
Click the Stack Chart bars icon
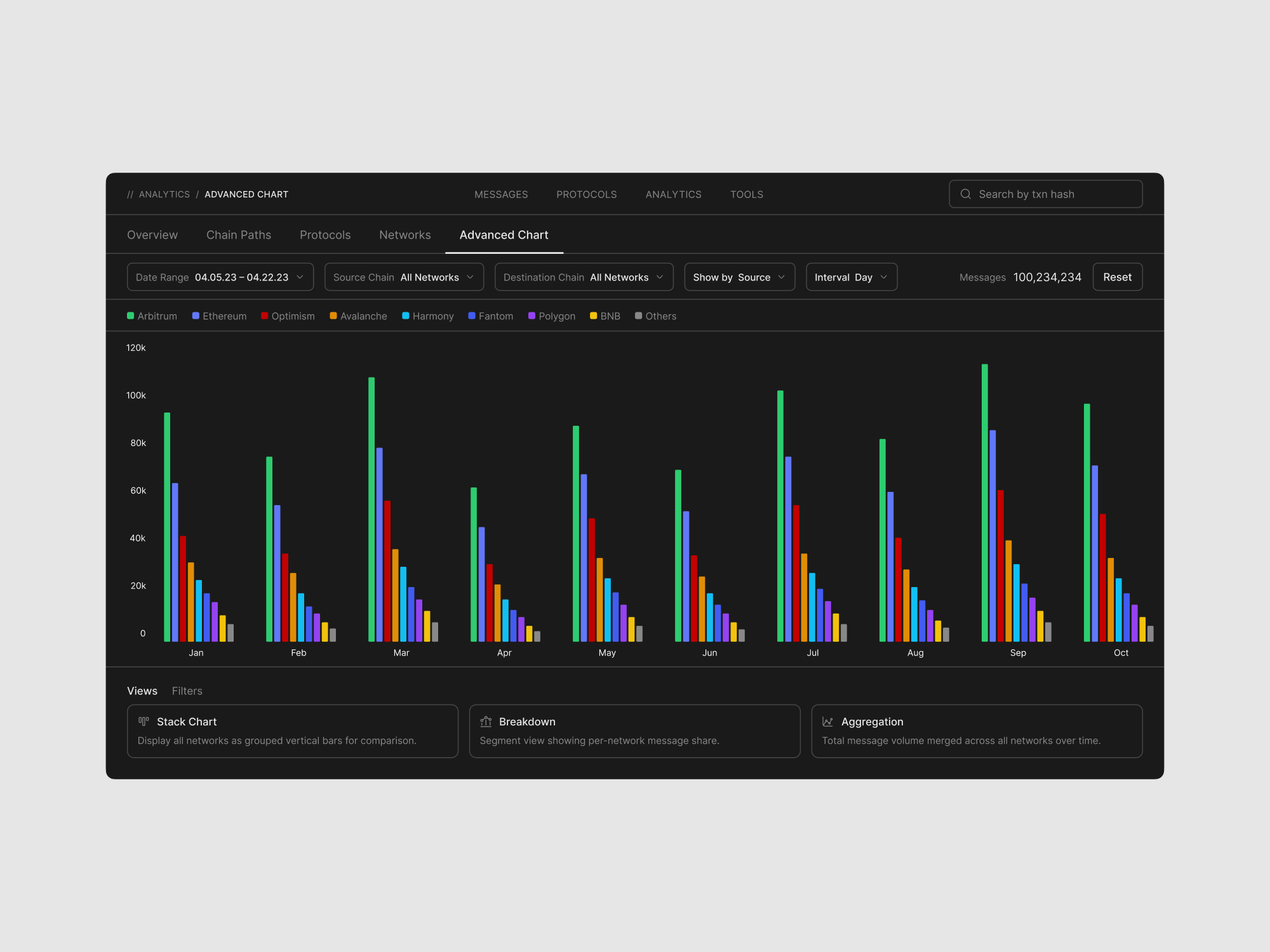[x=144, y=721]
